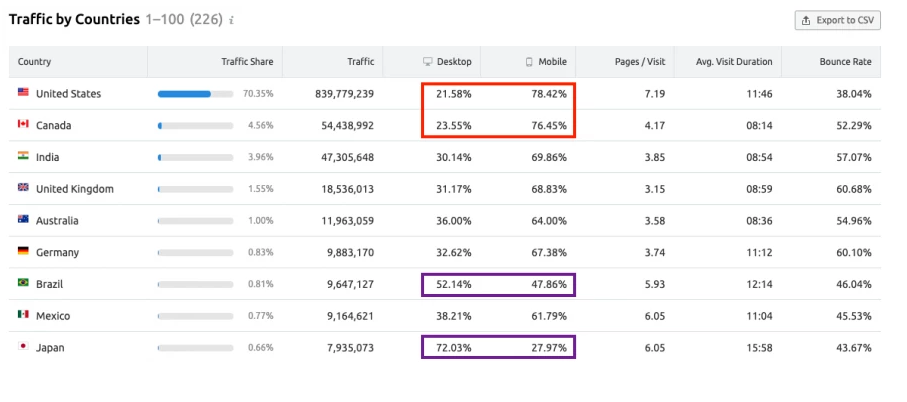Sort by the Desktop column header

[447, 62]
